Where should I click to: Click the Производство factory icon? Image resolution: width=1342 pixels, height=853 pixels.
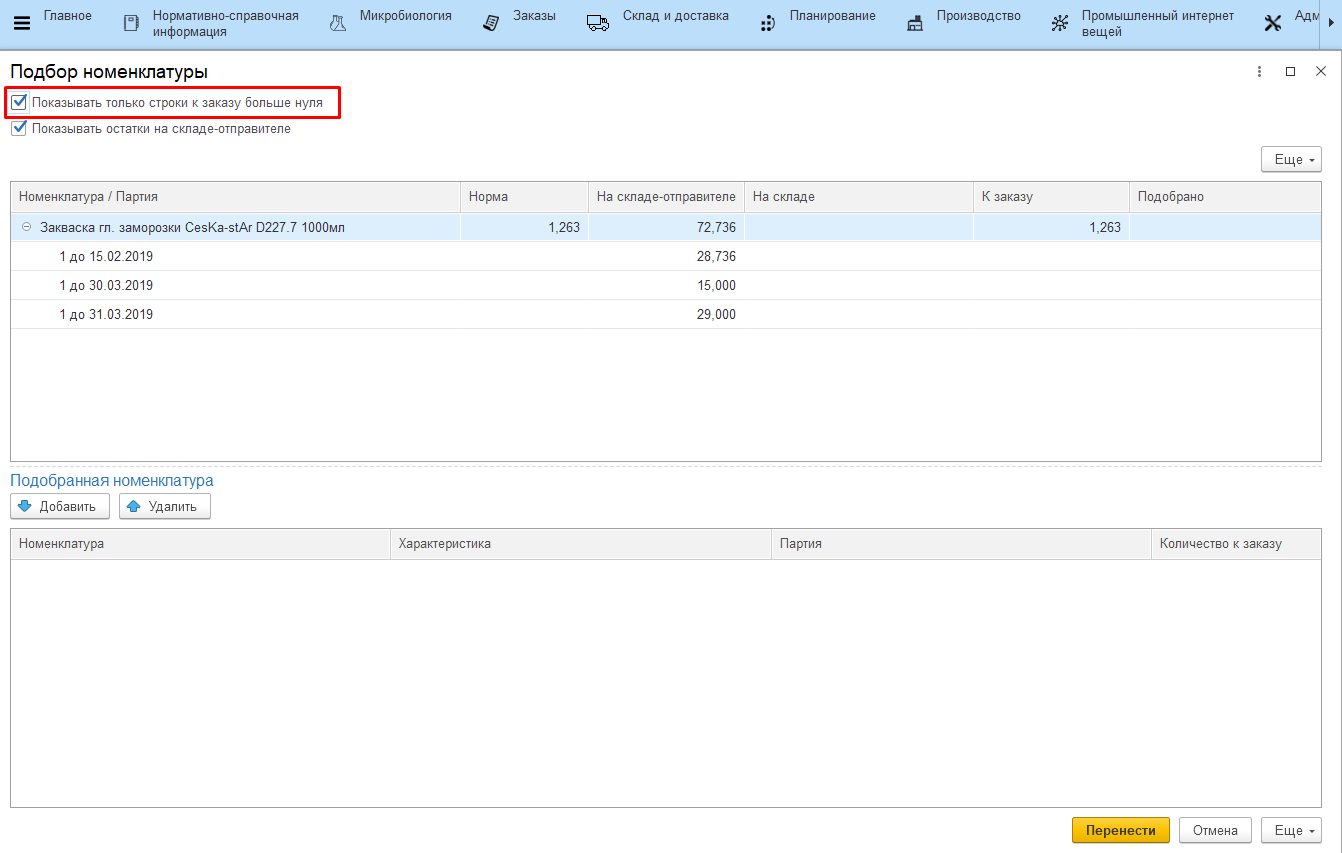coord(915,23)
